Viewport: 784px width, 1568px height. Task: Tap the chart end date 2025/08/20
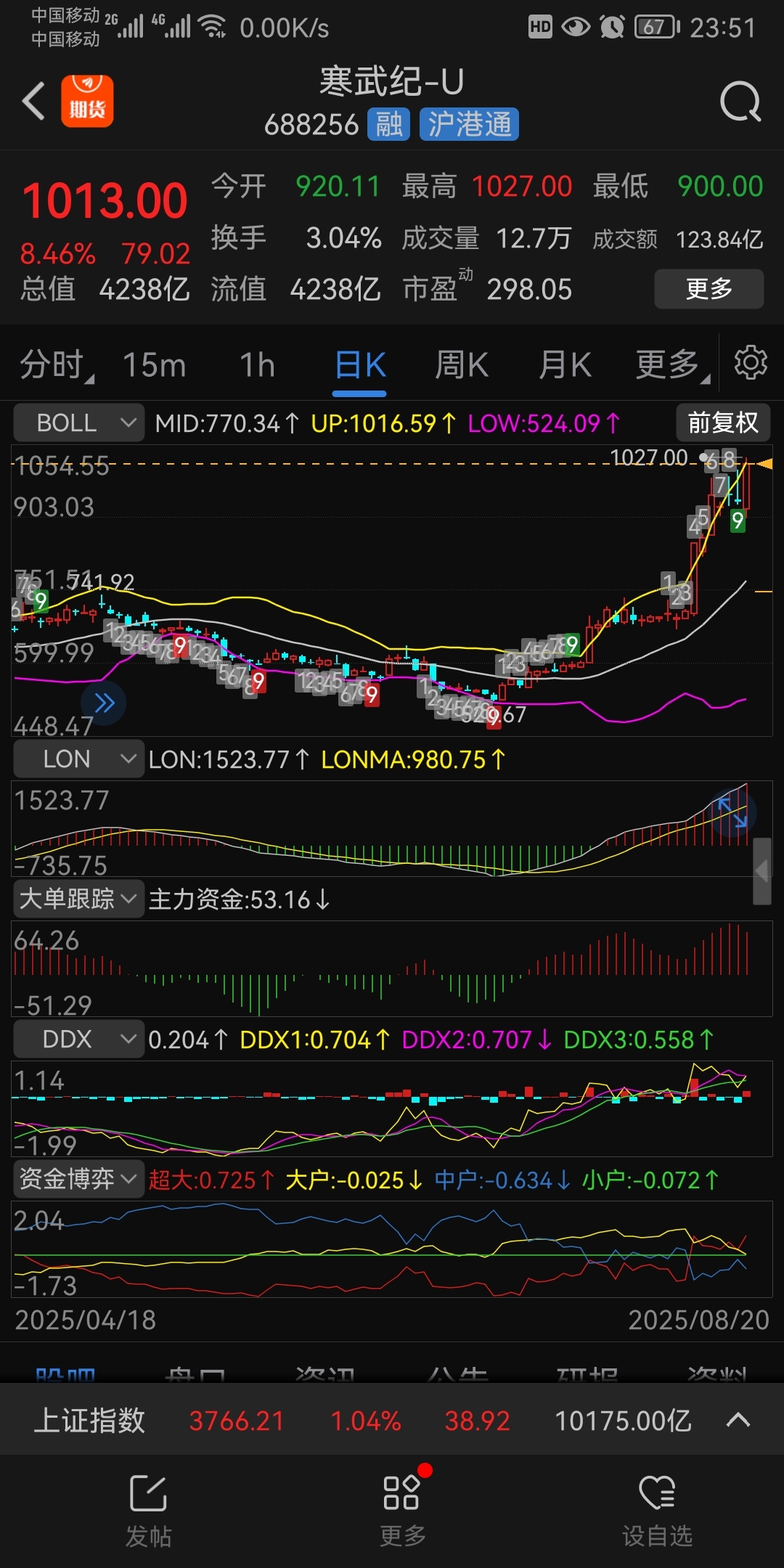698,1320
